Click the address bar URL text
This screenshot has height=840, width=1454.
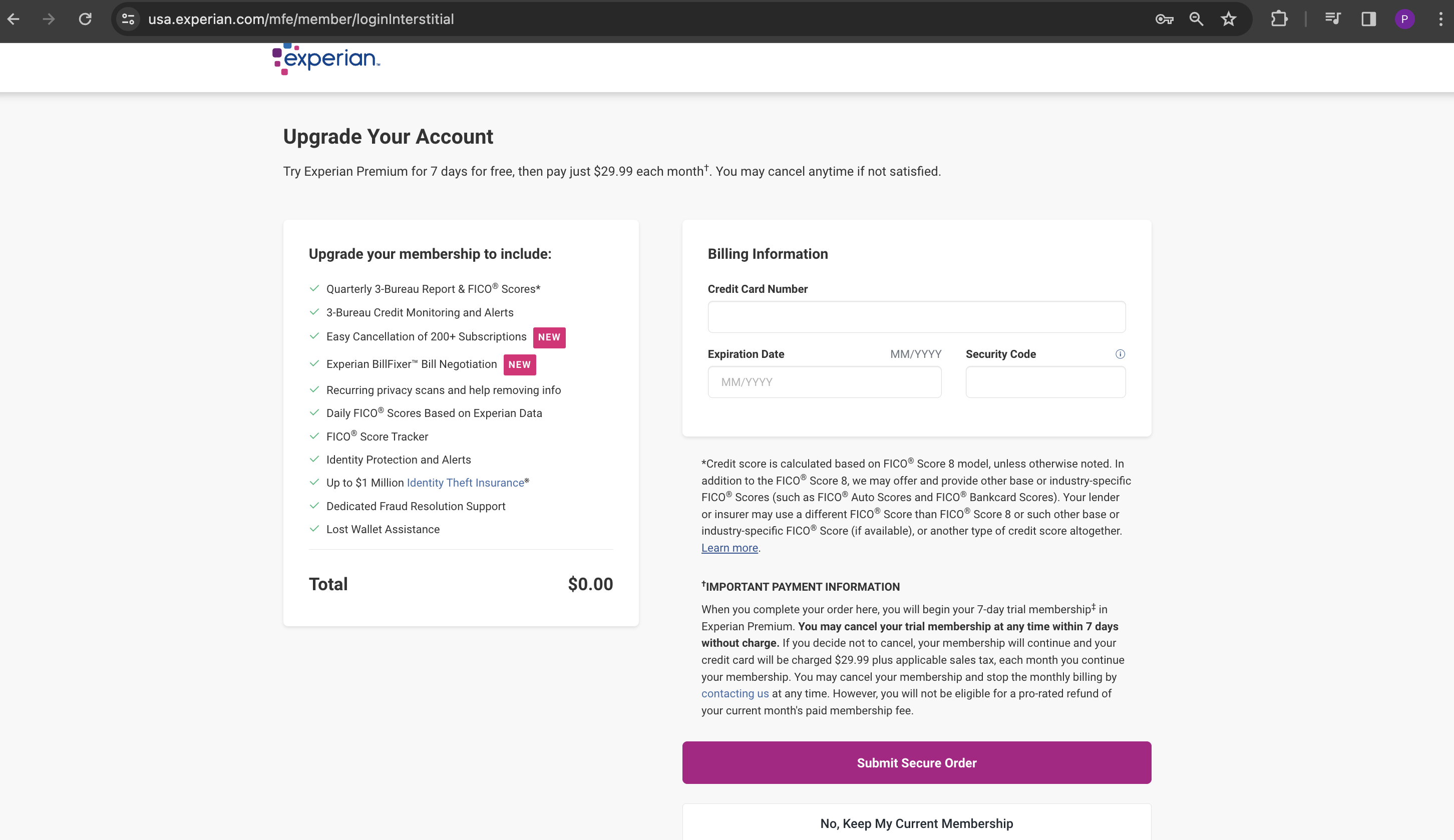(x=300, y=19)
